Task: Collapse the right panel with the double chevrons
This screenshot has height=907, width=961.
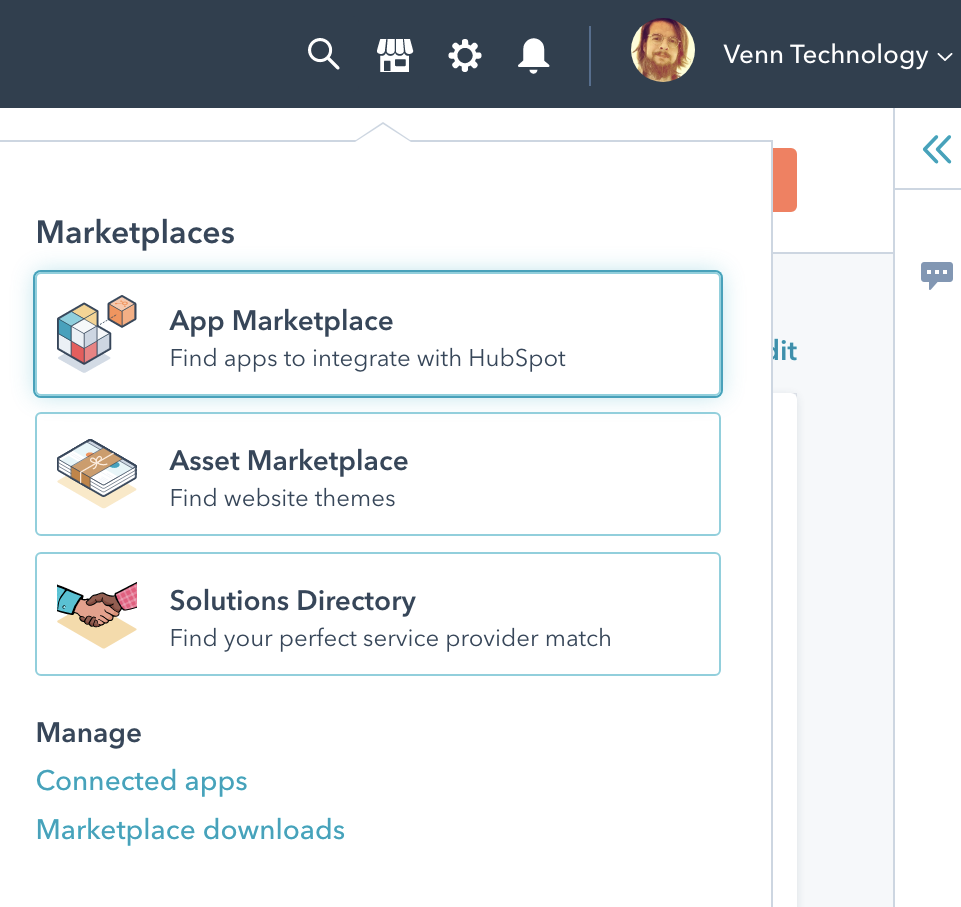Action: coord(936,148)
